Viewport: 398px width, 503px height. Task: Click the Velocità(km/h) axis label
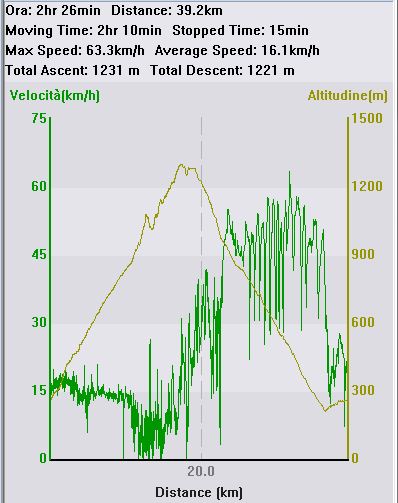[55, 96]
